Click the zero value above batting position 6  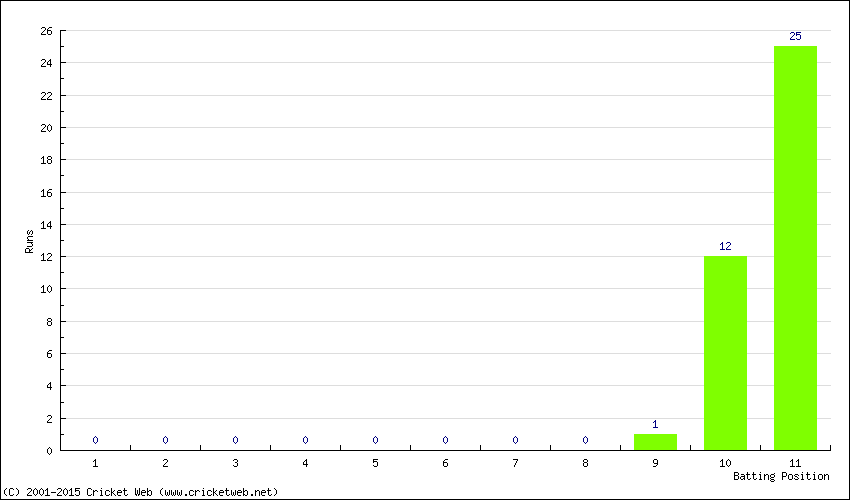point(445,440)
